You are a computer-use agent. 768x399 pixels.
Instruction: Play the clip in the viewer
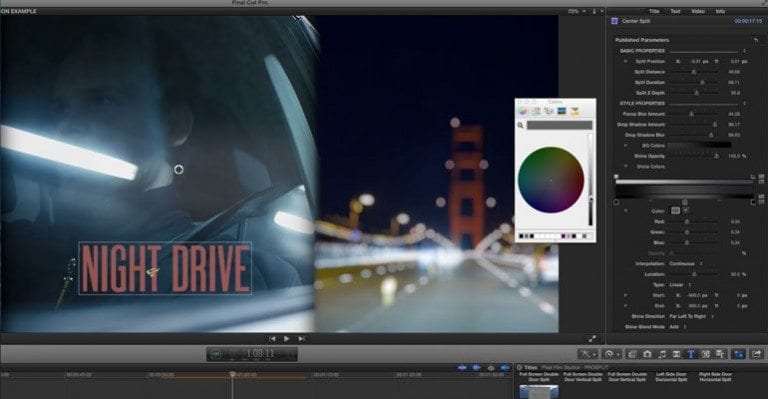[x=287, y=339]
